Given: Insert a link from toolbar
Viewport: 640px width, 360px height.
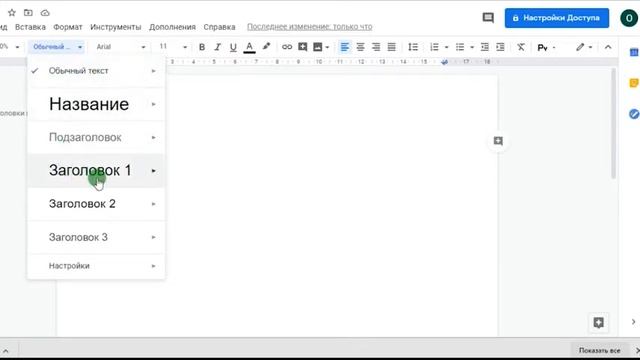Looking at the screenshot, I should click(287, 47).
